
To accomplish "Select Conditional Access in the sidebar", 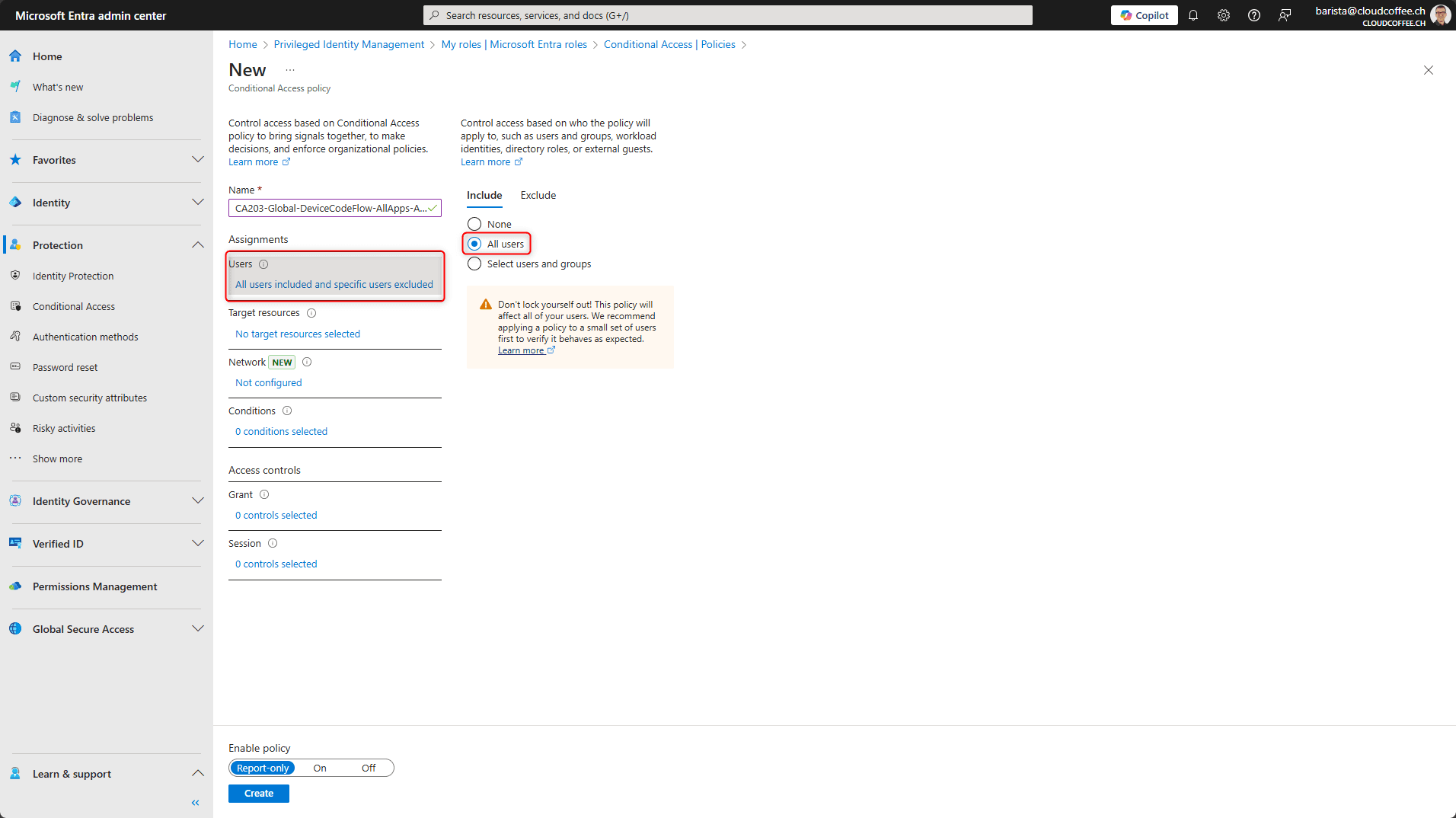I will (73, 306).
